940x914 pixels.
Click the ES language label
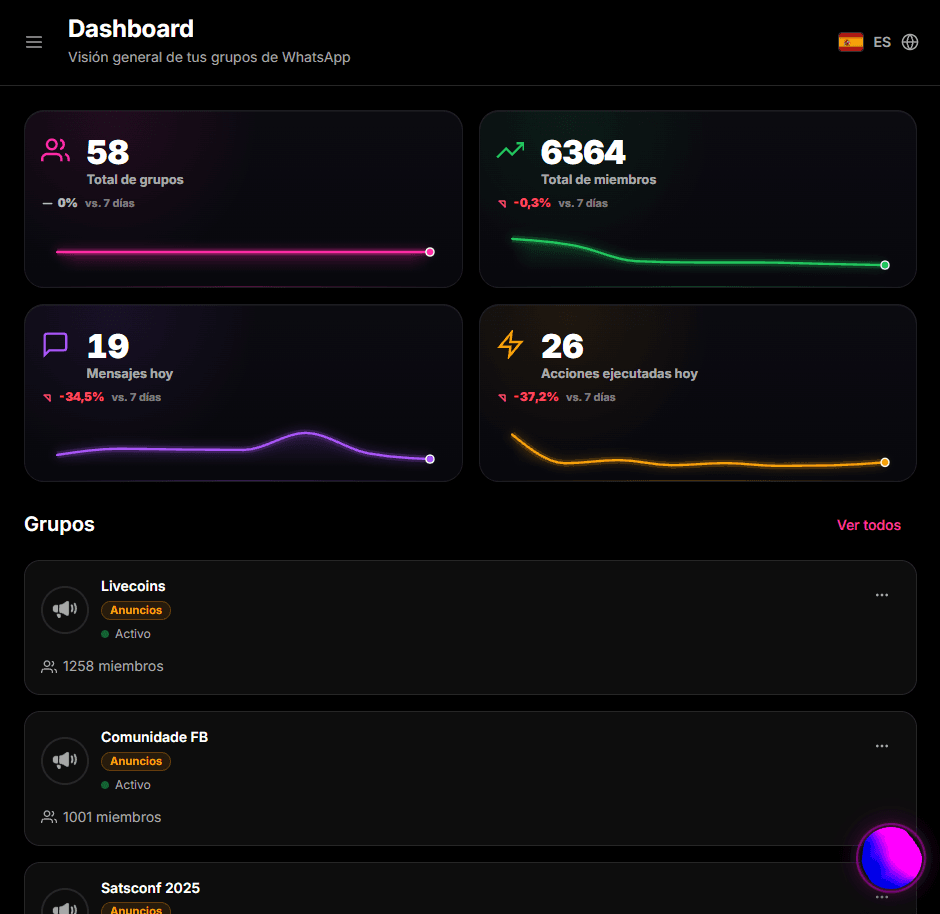[x=882, y=42]
